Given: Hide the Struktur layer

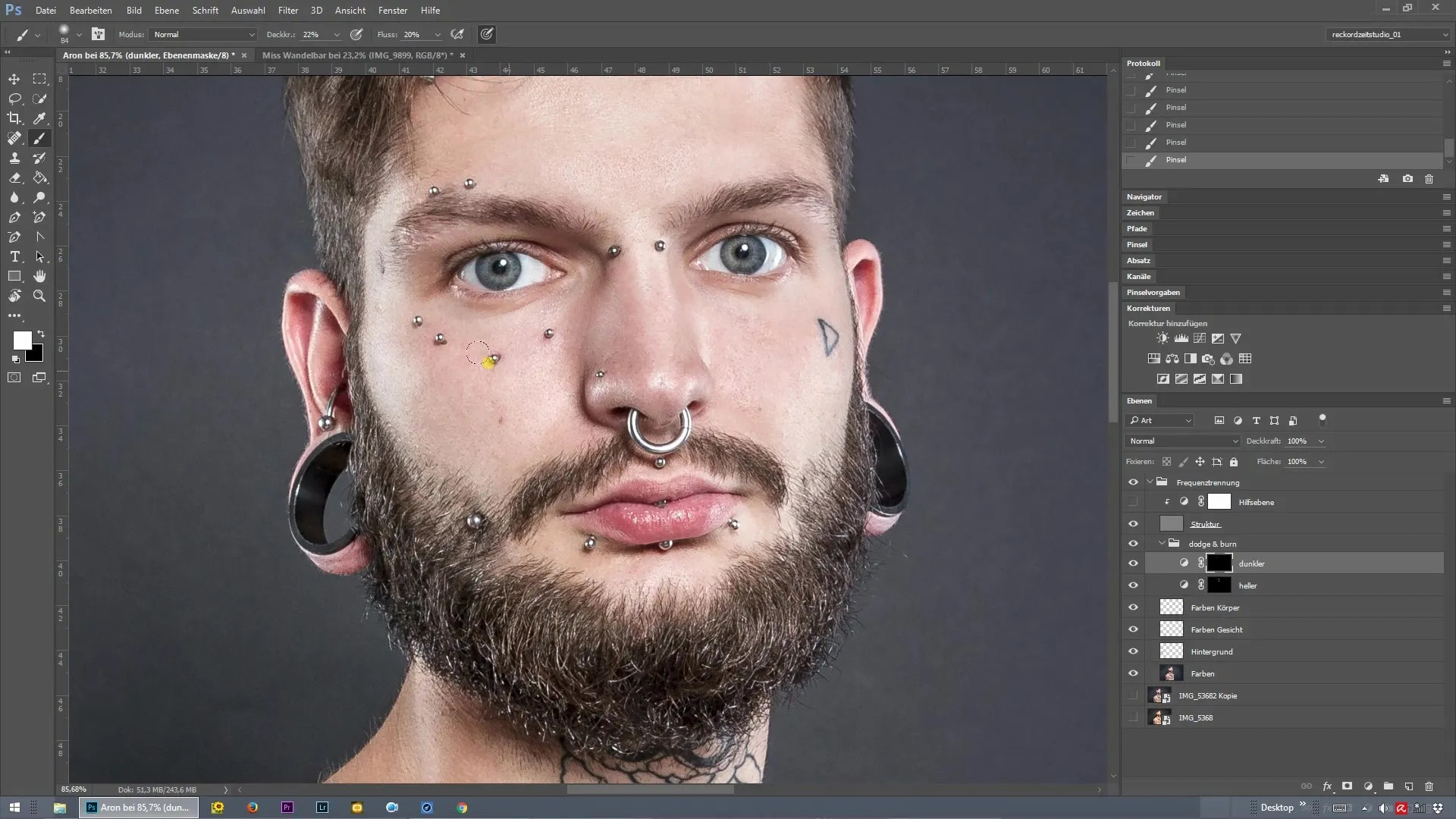Looking at the screenshot, I should pyautogui.click(x=1133, y=524).
